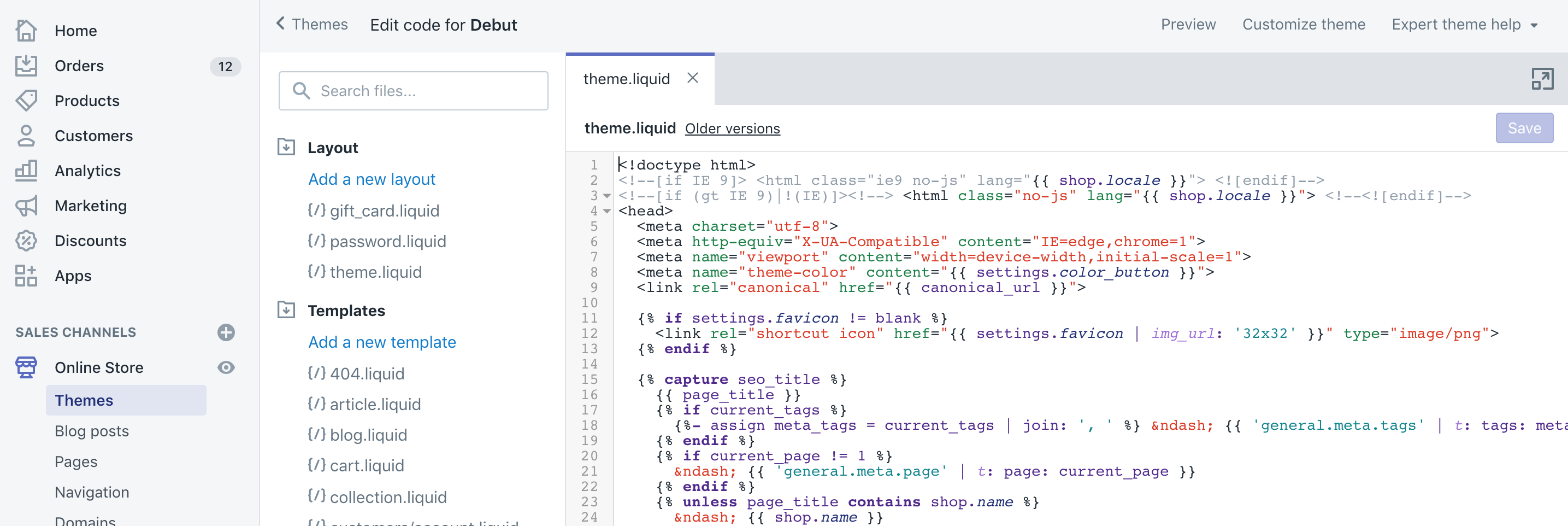
Task: Click Add a new template
Action: click(382, 342)
